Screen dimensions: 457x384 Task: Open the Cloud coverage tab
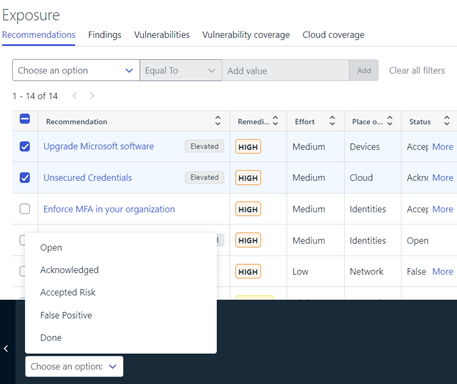pyautogui.click(x=333, y=35)
